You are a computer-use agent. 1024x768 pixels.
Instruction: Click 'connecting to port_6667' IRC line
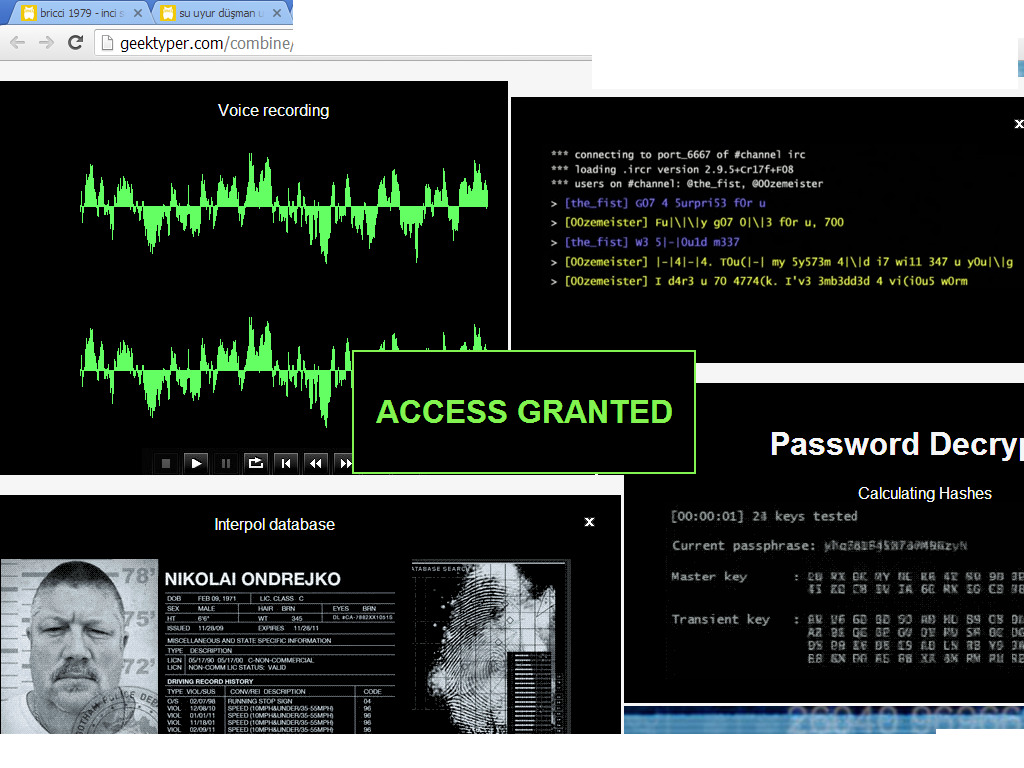point(679,155)
